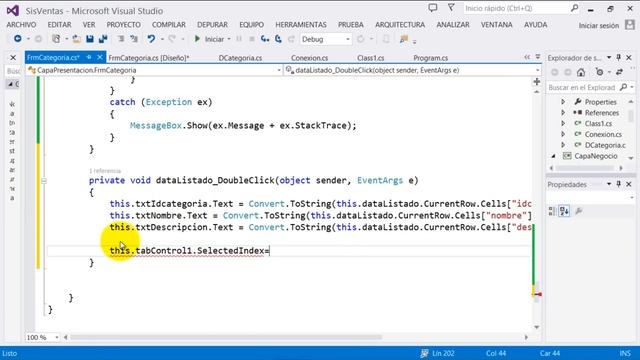
Task: Open the EDITAR menu
Action: click(60, 25)
